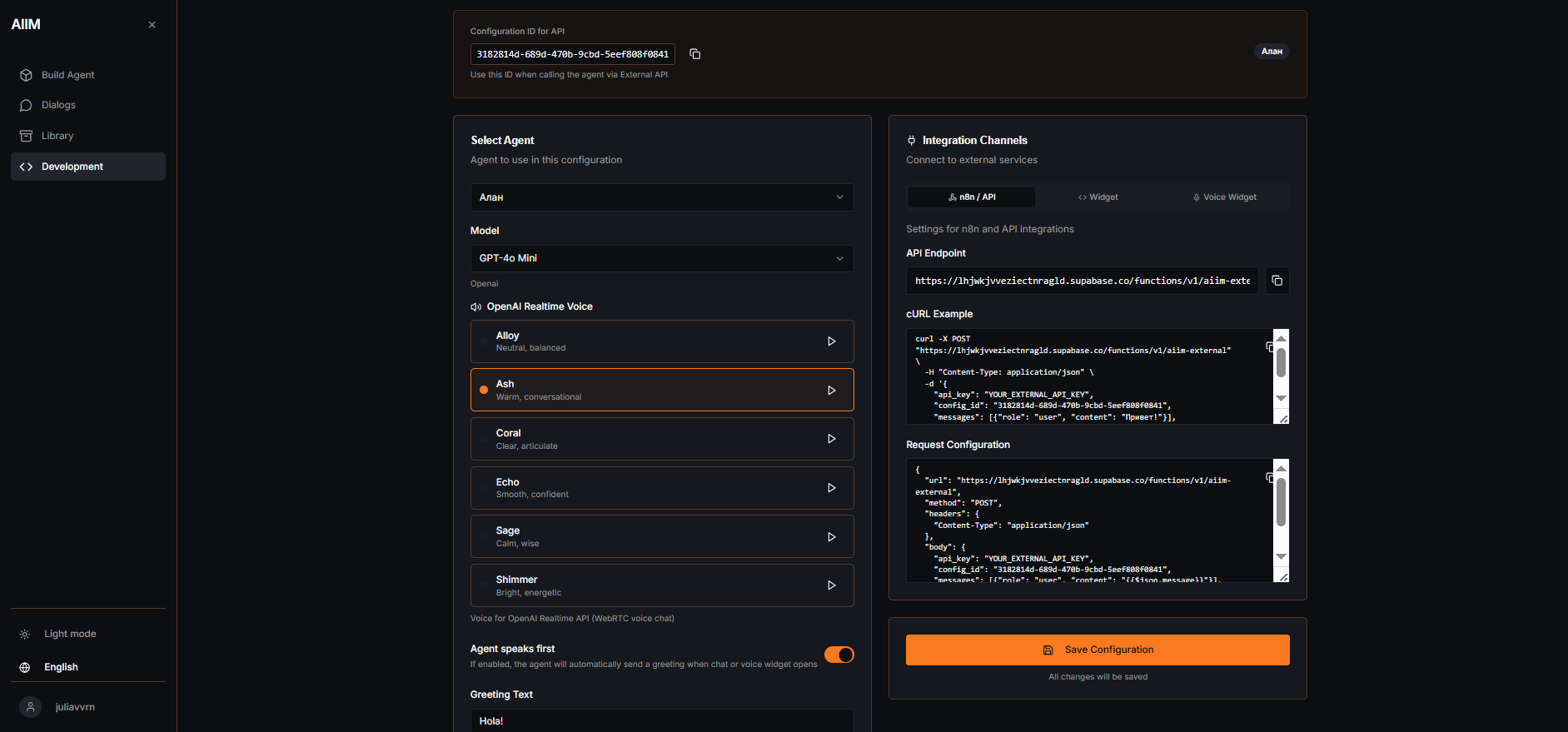The height and width of the screenshot is (732, 1568).
Task: Click the Build Agent cube icon
Action: 26,75
